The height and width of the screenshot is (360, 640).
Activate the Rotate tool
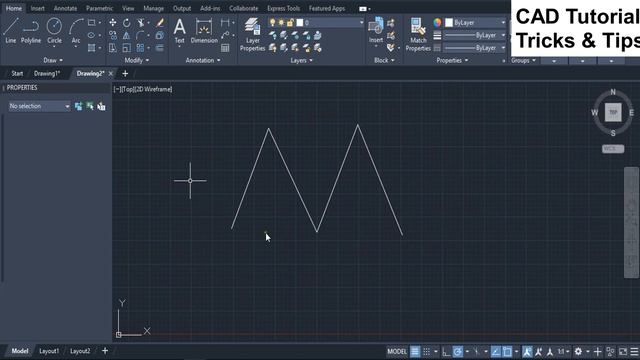coord(127,22)
